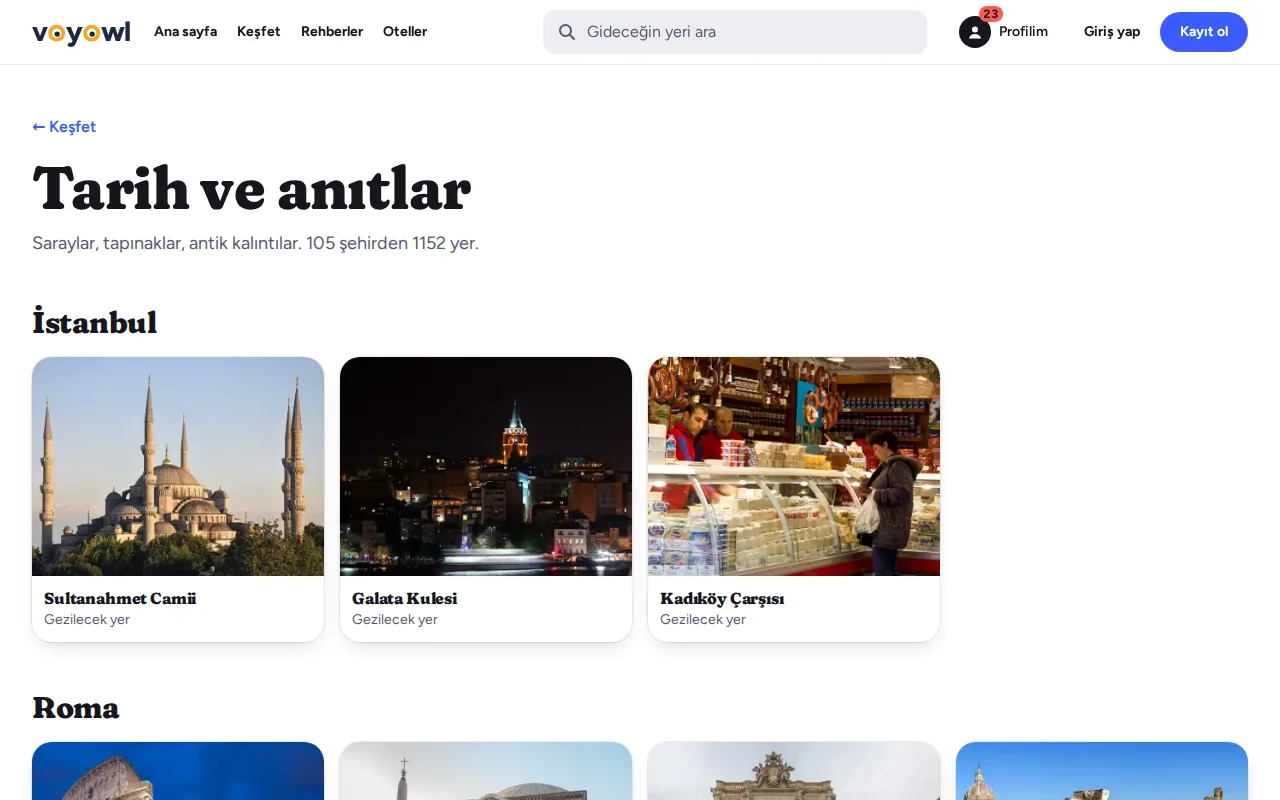This screenshot has height=800, width=1280.
Task: Click the İstanbul section heading
Action: 95,323
